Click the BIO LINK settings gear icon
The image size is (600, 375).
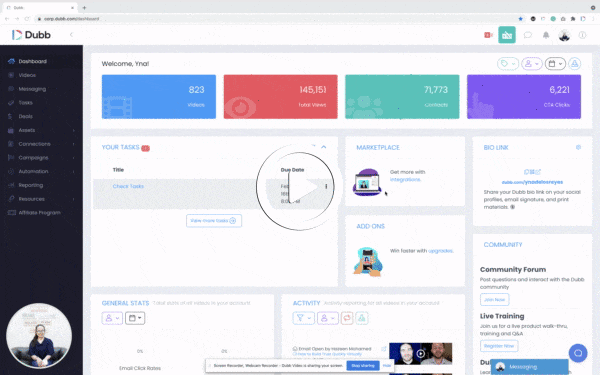578,147
